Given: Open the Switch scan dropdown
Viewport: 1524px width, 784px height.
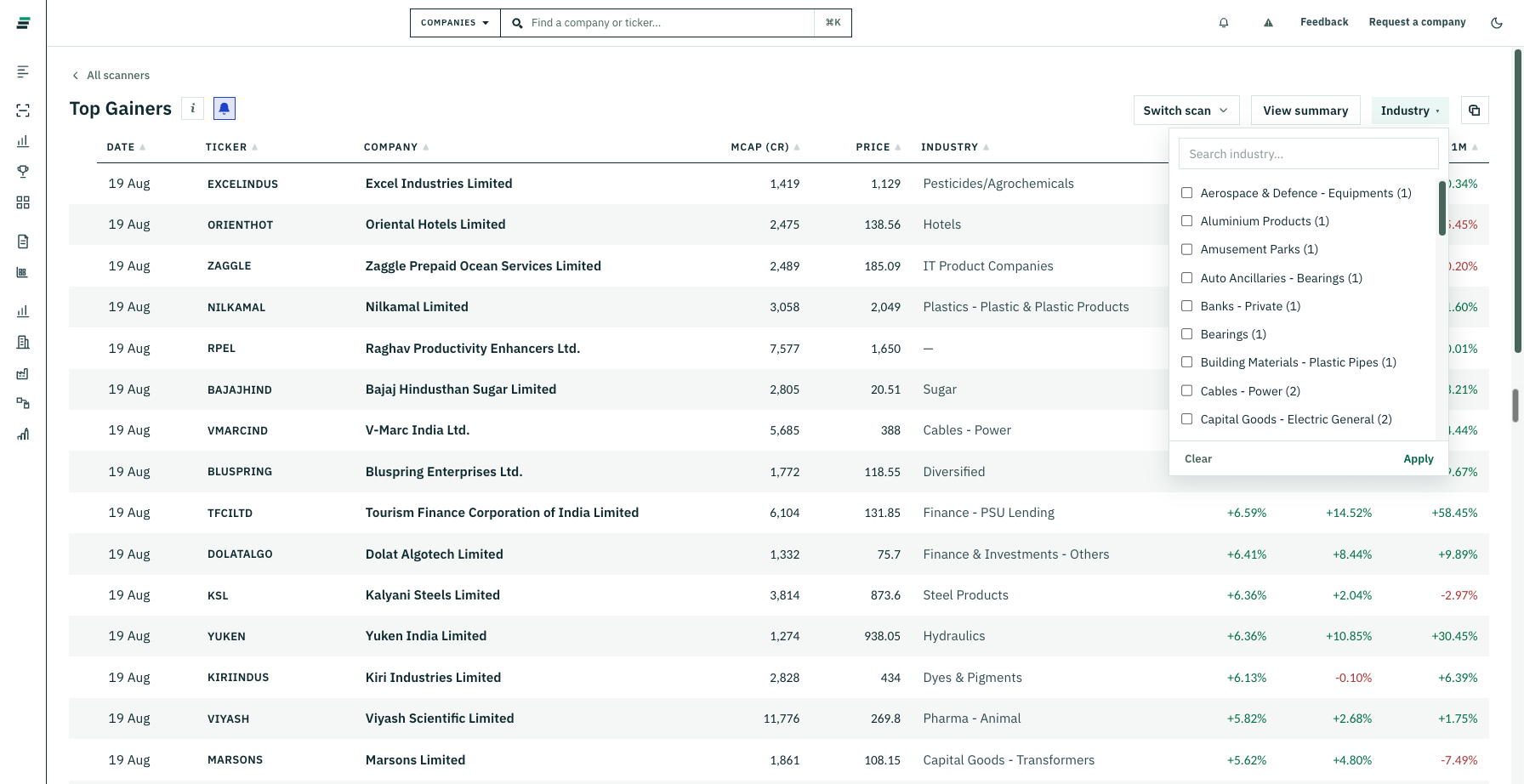Looking at the screenshot, I should (1186, 111).
